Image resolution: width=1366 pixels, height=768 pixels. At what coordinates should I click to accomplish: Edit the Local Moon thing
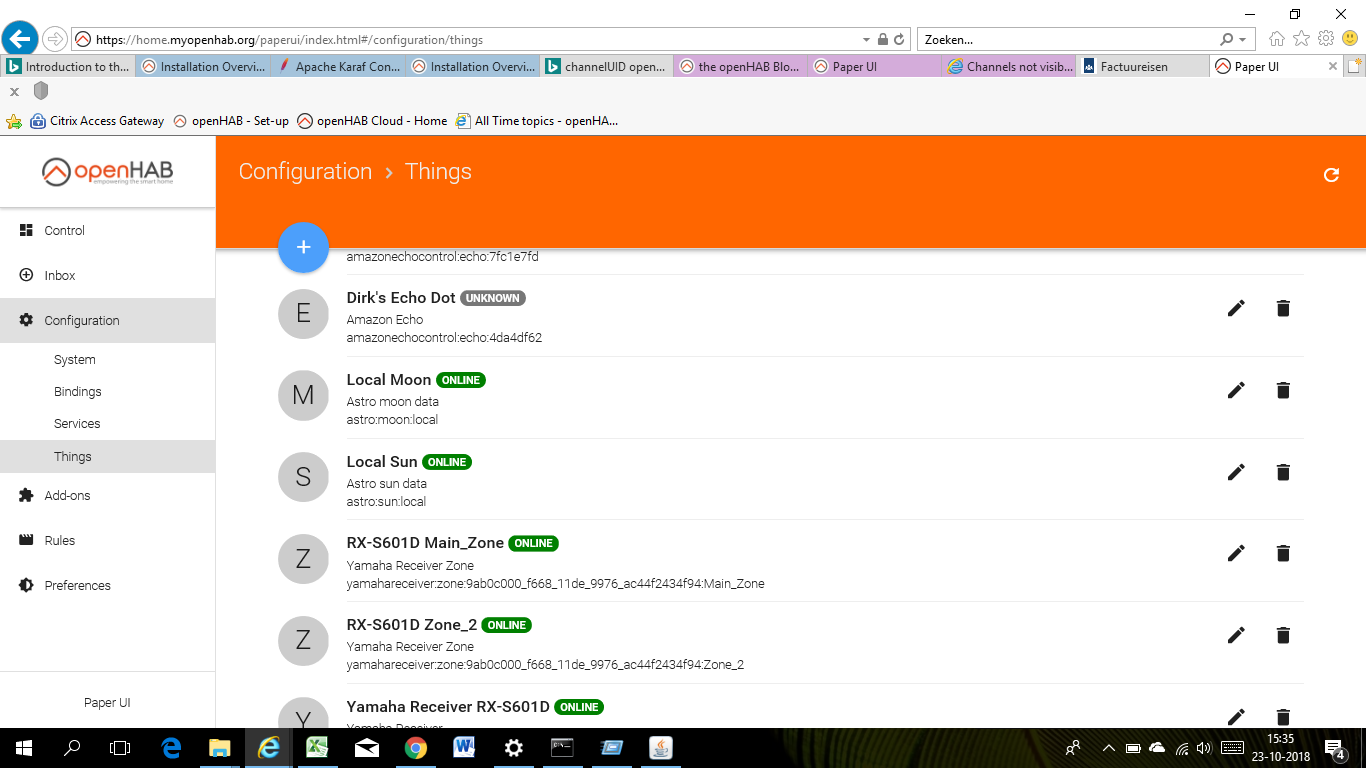tap(1236, 390)
